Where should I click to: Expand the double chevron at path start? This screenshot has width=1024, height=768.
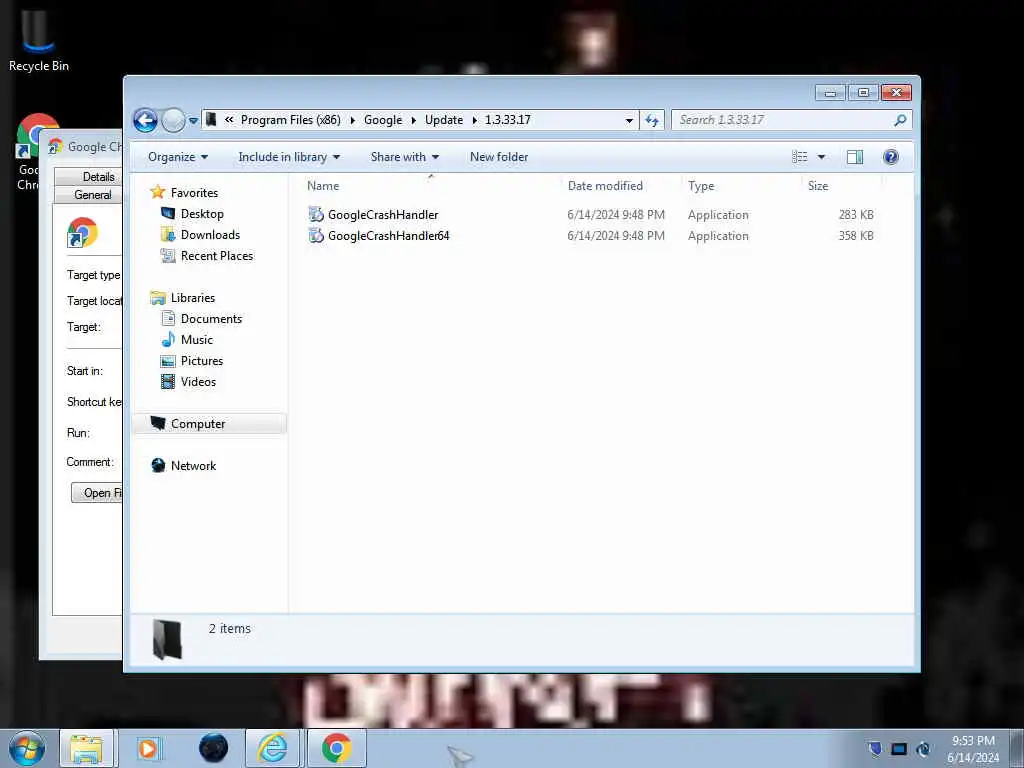[x=229, y=120]
